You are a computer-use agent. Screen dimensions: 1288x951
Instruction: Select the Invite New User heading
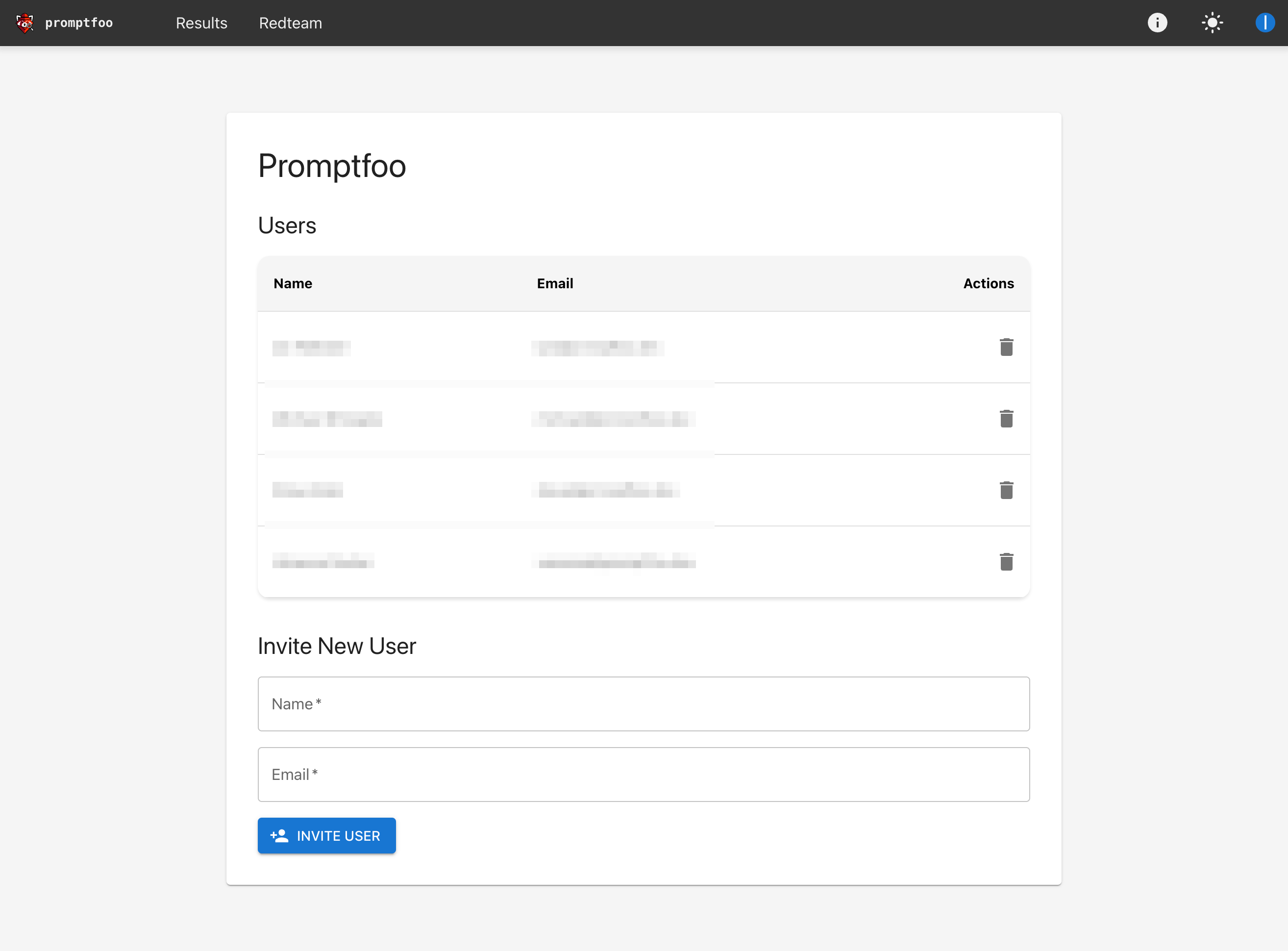[x=337, y=646]
